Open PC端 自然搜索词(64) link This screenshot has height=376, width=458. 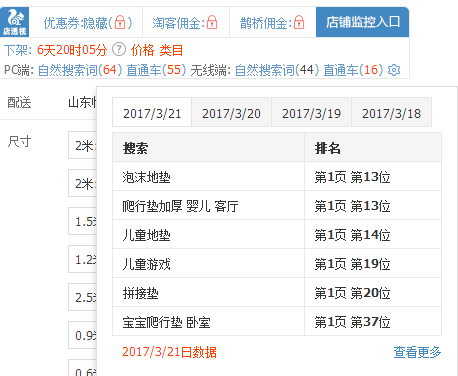(x=80, y=70)
